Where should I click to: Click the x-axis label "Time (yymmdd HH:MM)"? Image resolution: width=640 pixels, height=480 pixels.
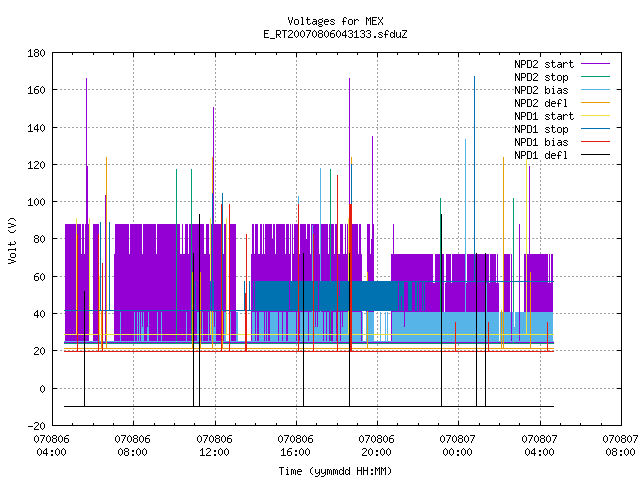point(335,471)
